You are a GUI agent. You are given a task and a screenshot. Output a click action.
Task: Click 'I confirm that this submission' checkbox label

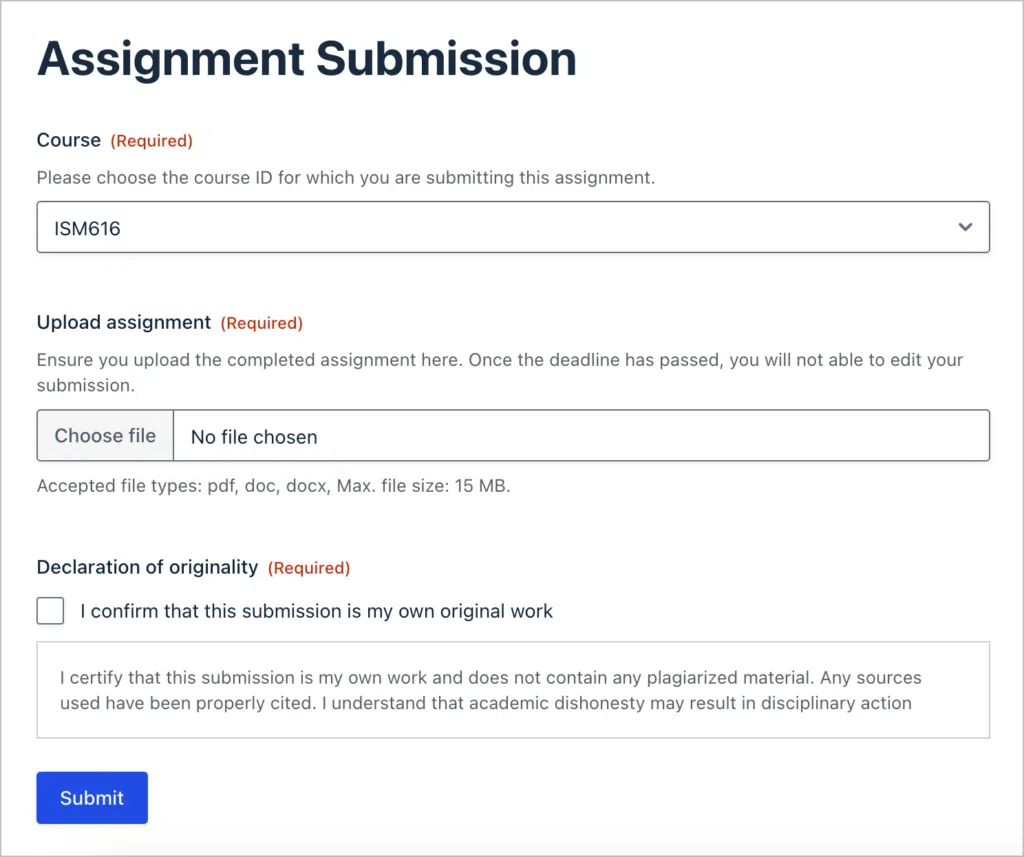pos(316,611)
